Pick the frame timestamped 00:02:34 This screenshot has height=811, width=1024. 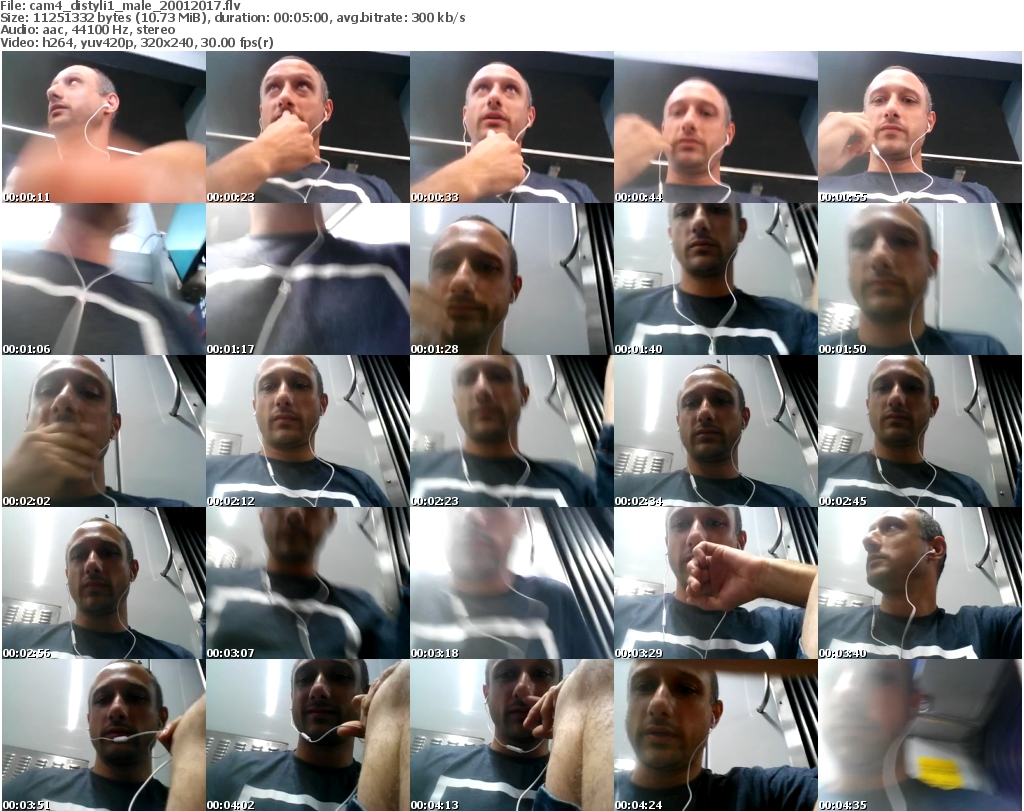[x=716, y=431]
